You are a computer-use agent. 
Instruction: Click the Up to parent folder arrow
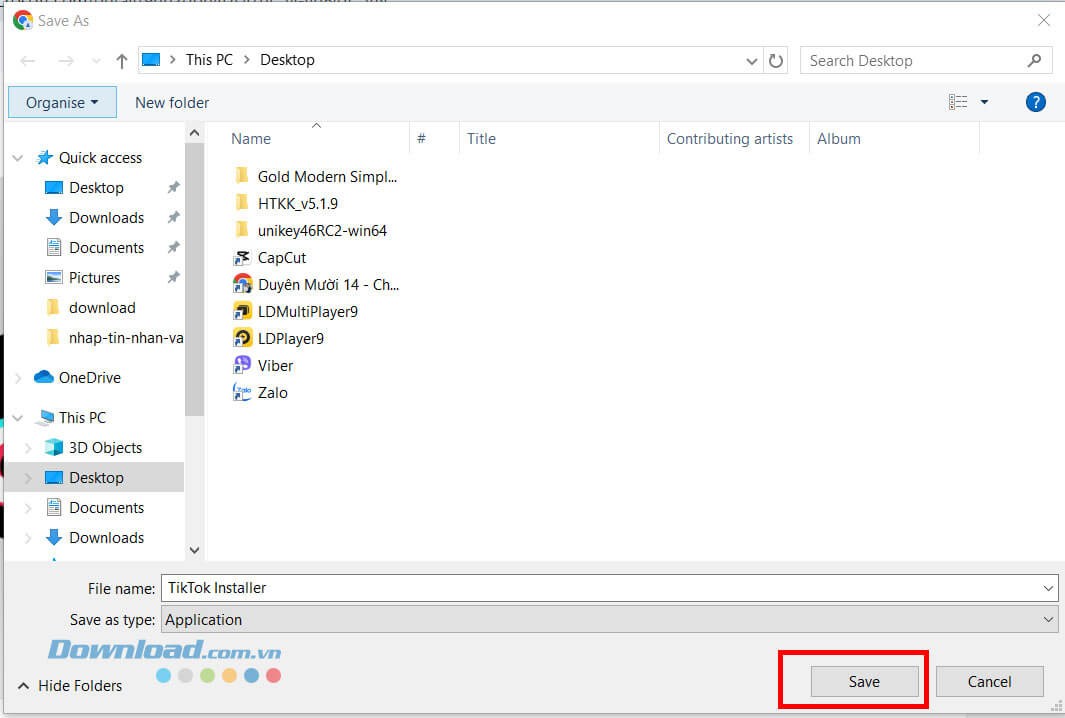122,61
